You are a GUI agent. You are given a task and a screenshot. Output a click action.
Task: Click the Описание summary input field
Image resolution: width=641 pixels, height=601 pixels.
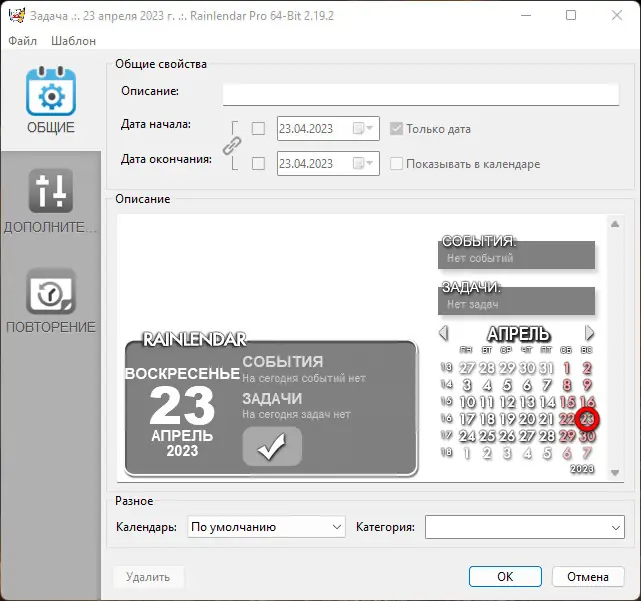tap(421, 94)
